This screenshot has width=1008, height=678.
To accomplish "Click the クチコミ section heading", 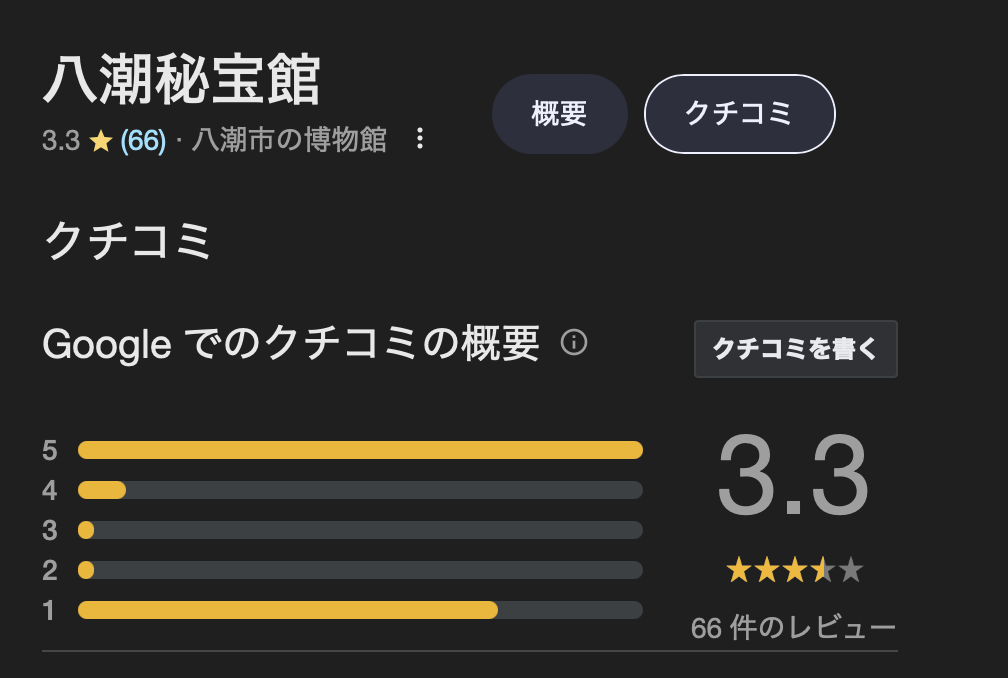I will click(x=127, y=240).
